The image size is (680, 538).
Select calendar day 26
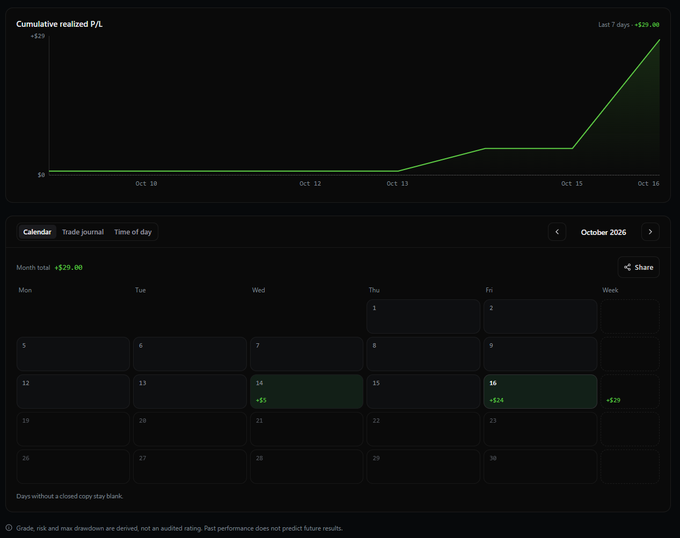[x=73, y=466]
